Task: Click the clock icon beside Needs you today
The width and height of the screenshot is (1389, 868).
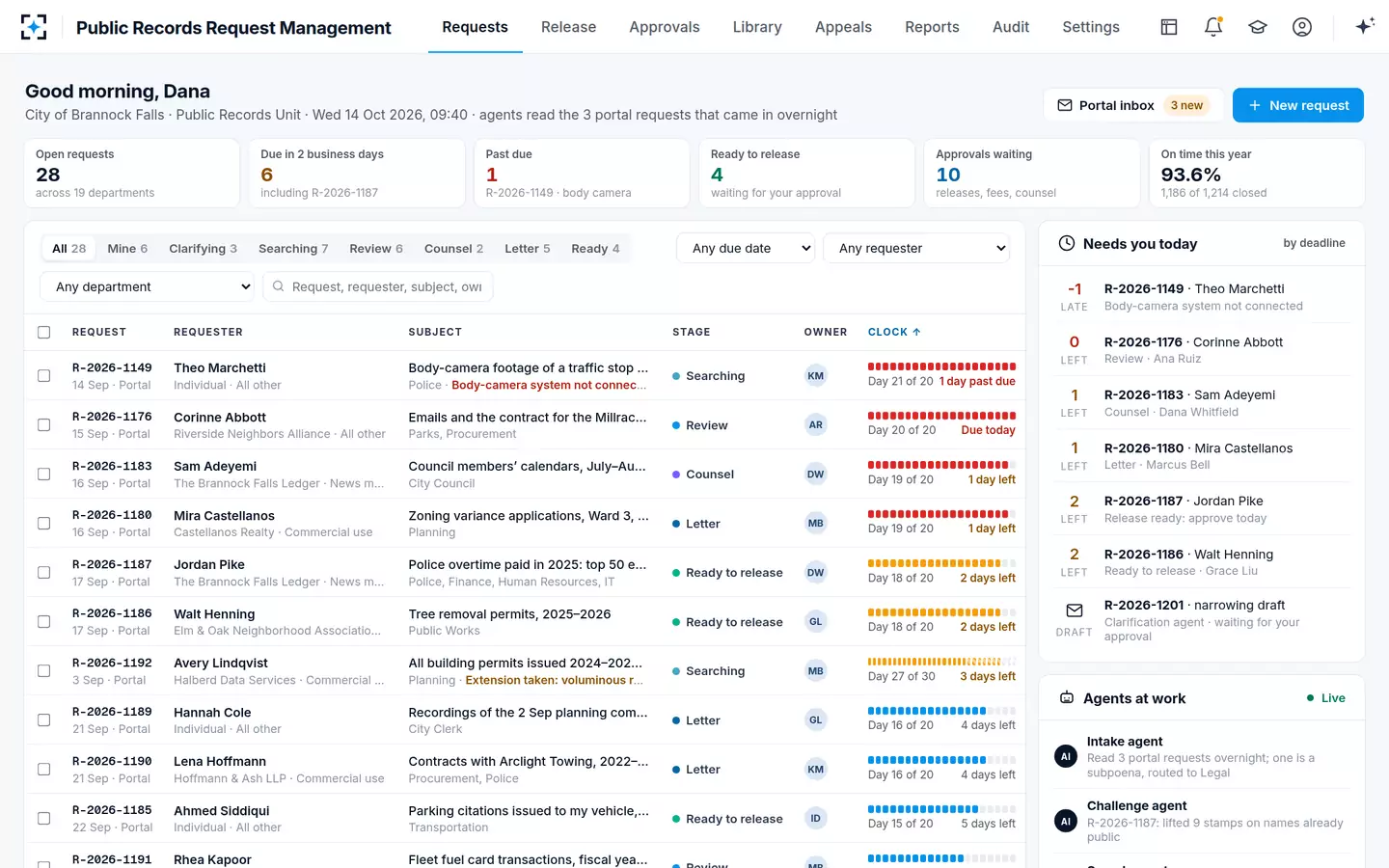Action: (x=1067, y=243)
